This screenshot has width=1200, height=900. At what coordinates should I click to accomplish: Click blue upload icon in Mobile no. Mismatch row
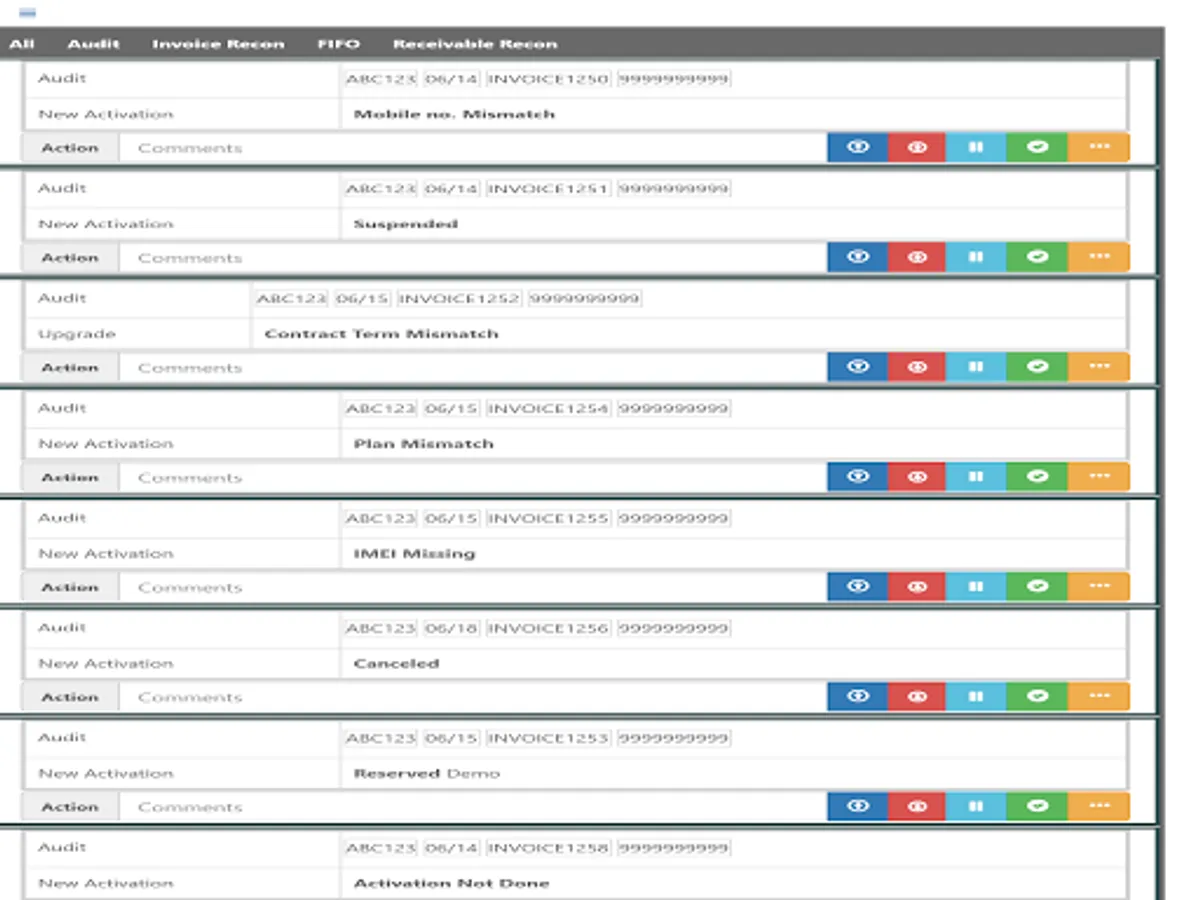(857, 147)
